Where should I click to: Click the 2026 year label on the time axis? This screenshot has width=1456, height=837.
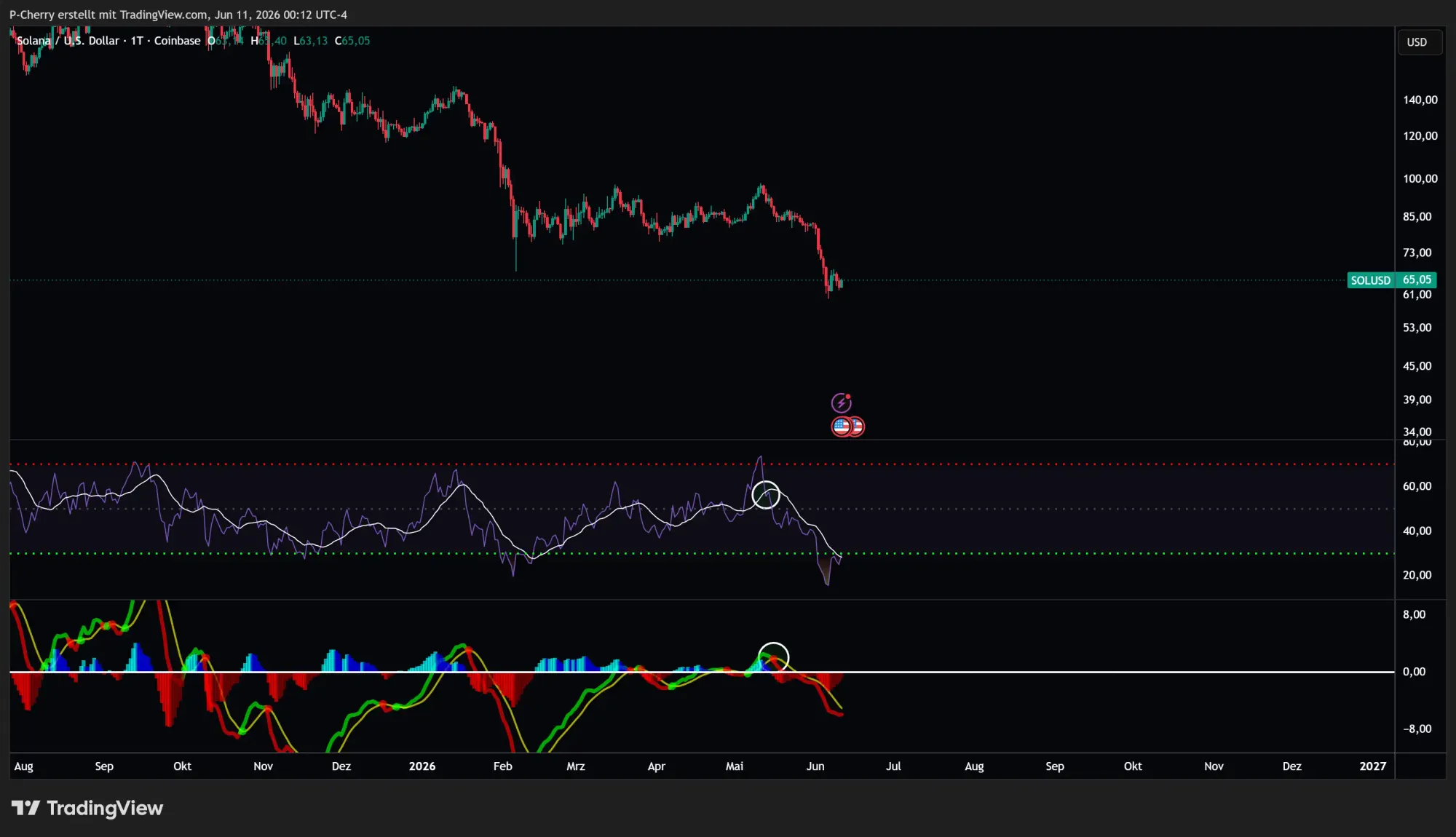[422, 766]
